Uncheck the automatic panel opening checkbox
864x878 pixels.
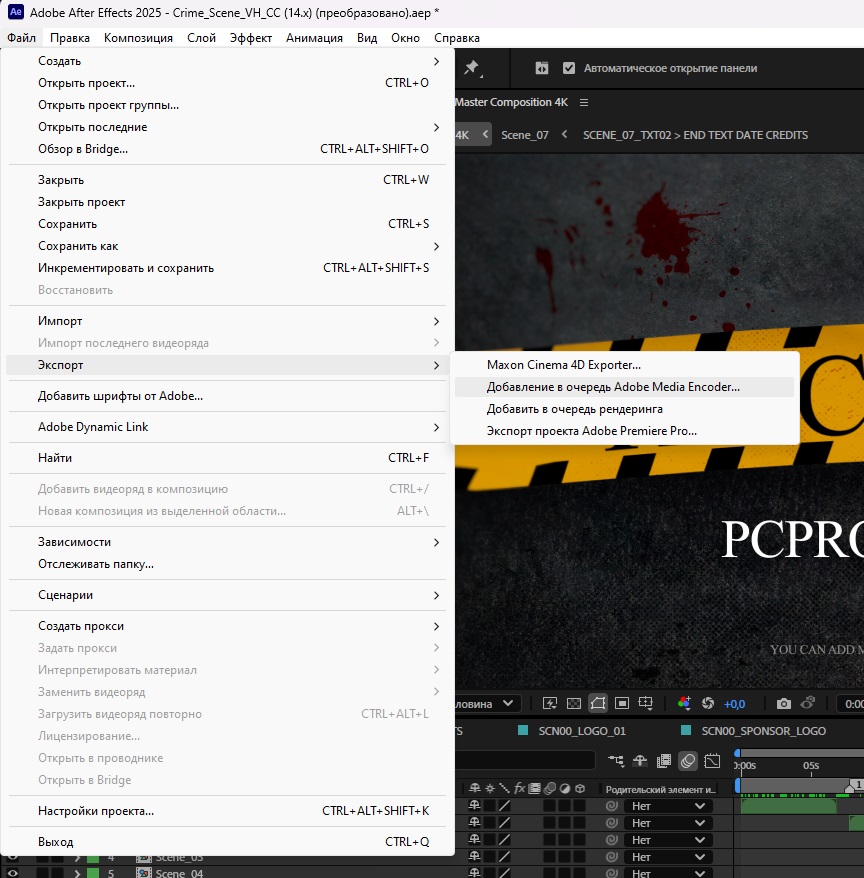[x=569, y=68]
